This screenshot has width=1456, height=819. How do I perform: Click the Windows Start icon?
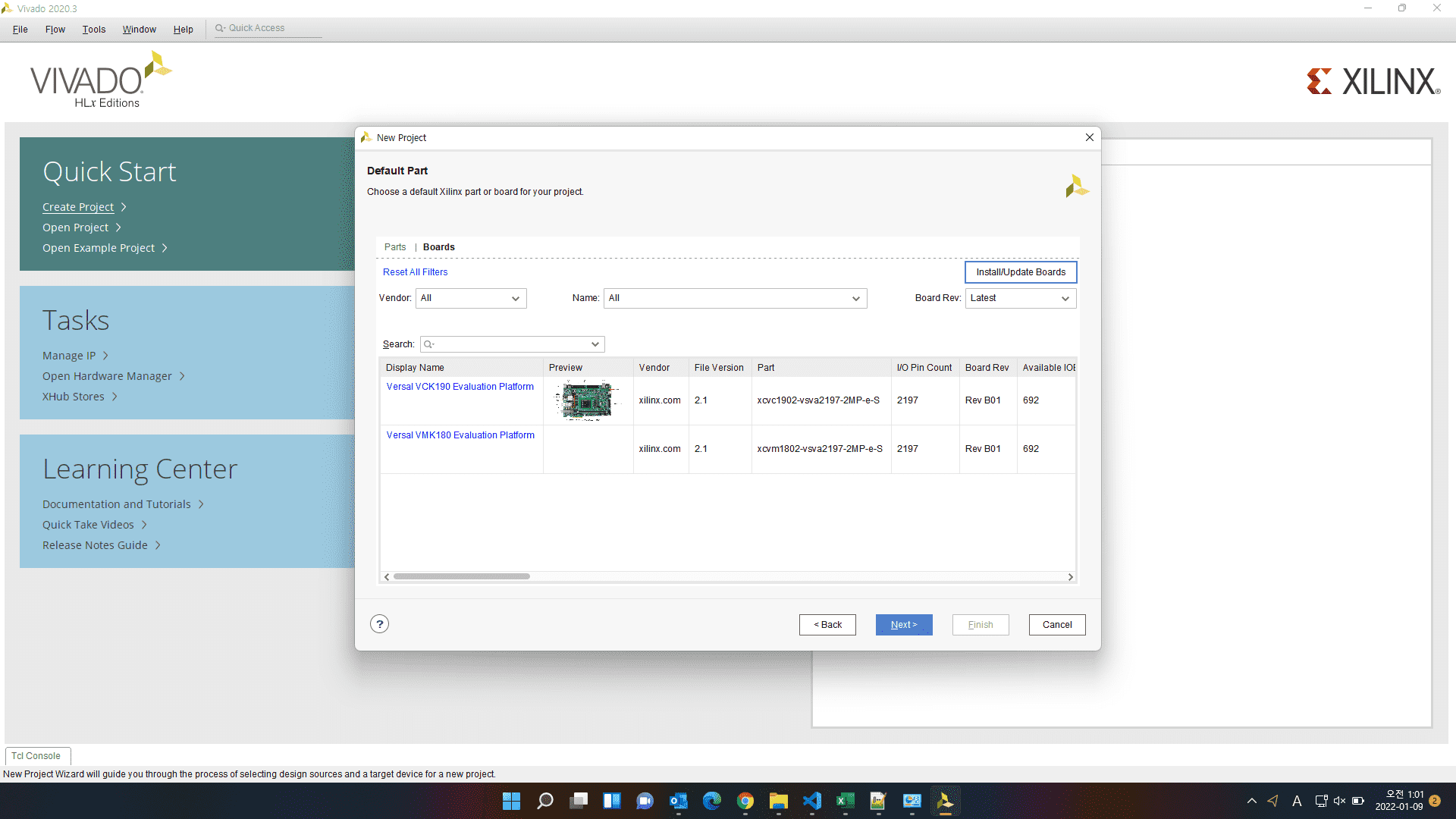tap(512, 801)
